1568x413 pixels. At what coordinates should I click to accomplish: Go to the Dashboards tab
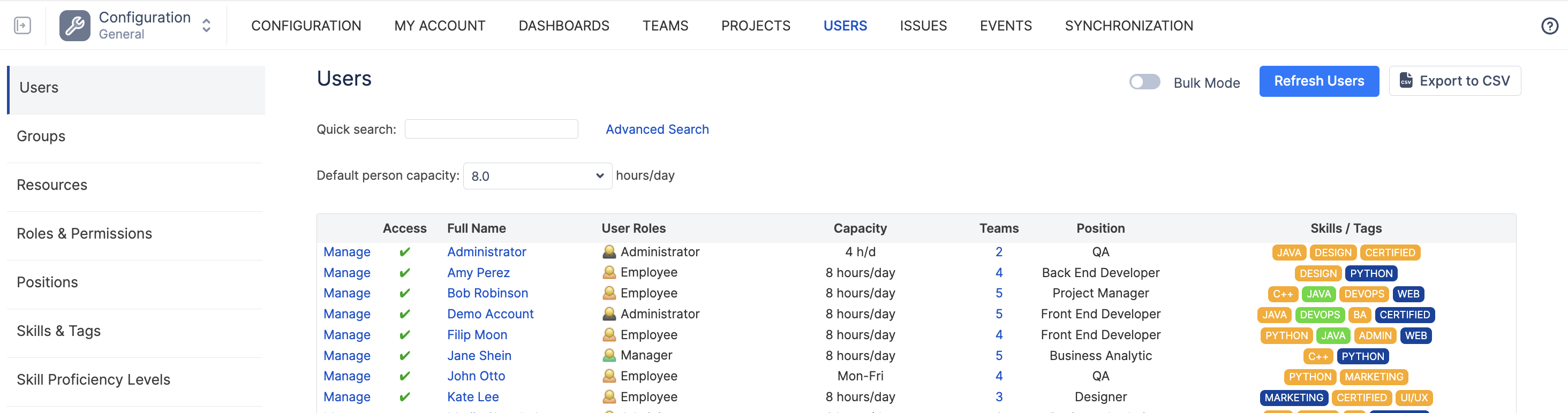[x=564, y=26]
